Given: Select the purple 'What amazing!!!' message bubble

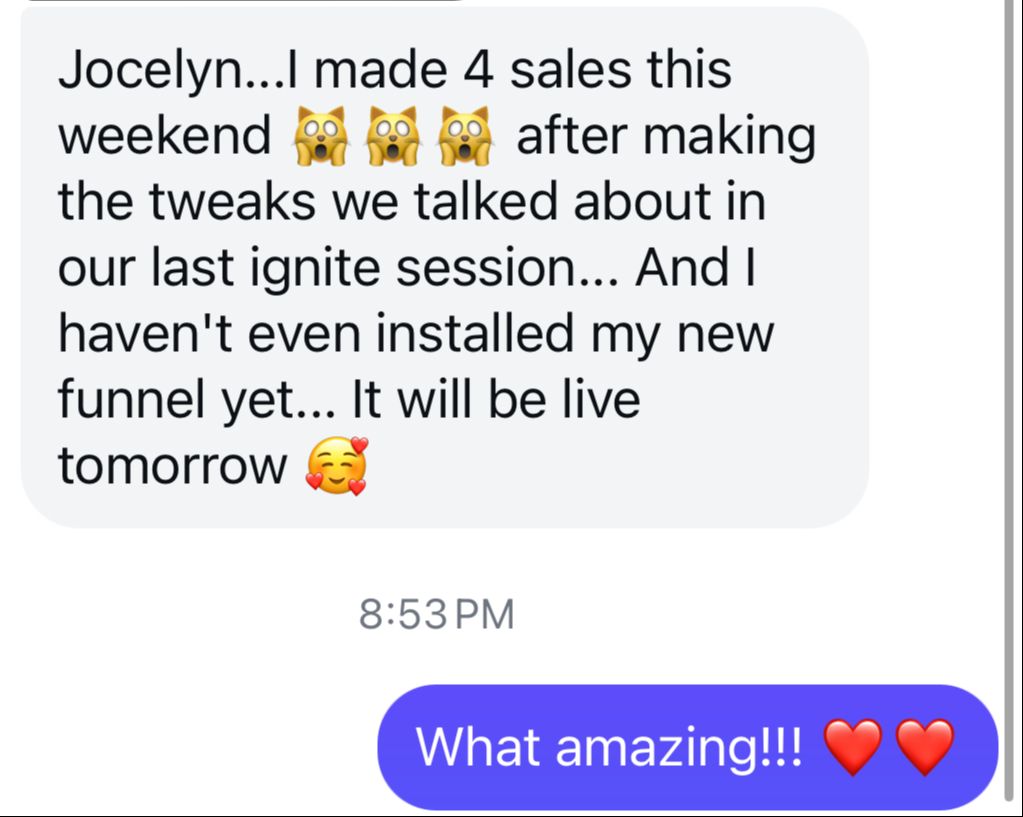Looking at the screenshot, I should (x=688, y=747).
